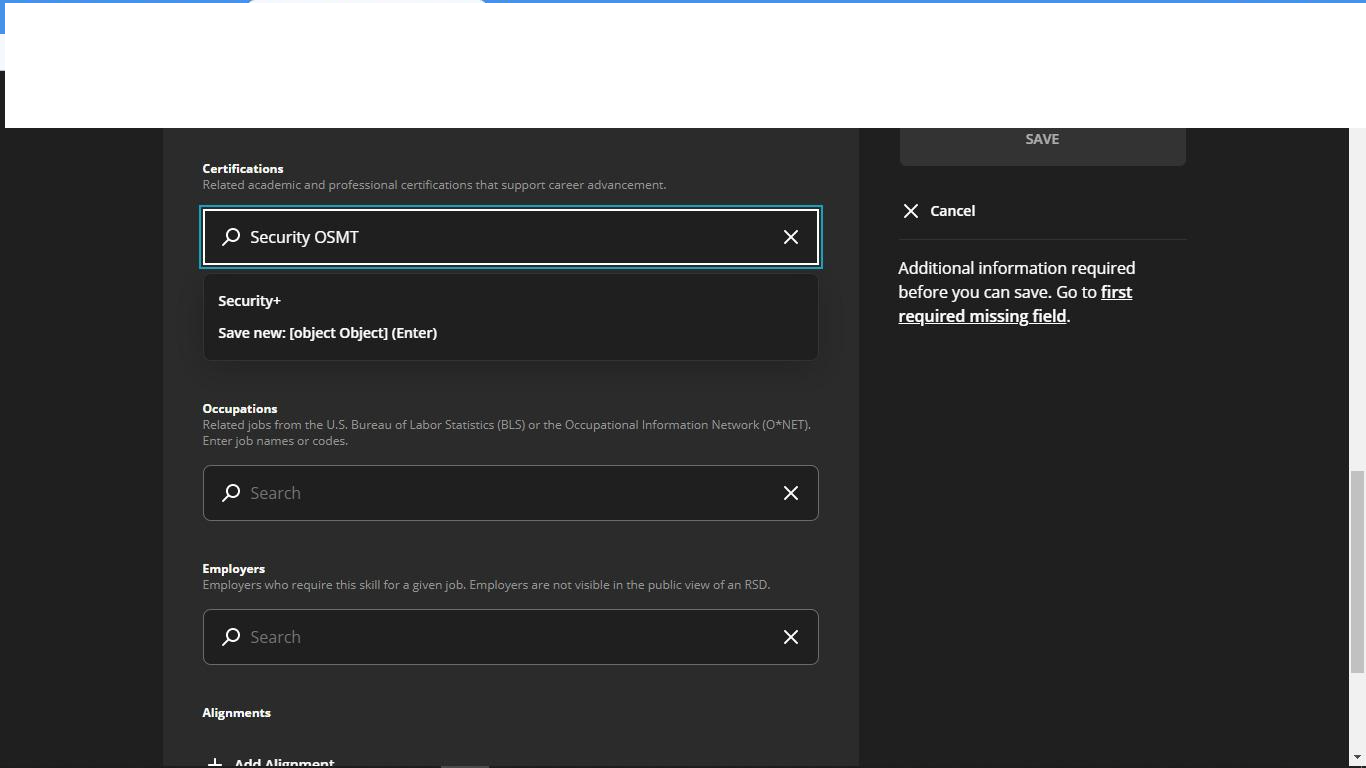1366x768 pixels.
Task: Choose the Save new option in suggestions
Action: click(x=328, y=332)
